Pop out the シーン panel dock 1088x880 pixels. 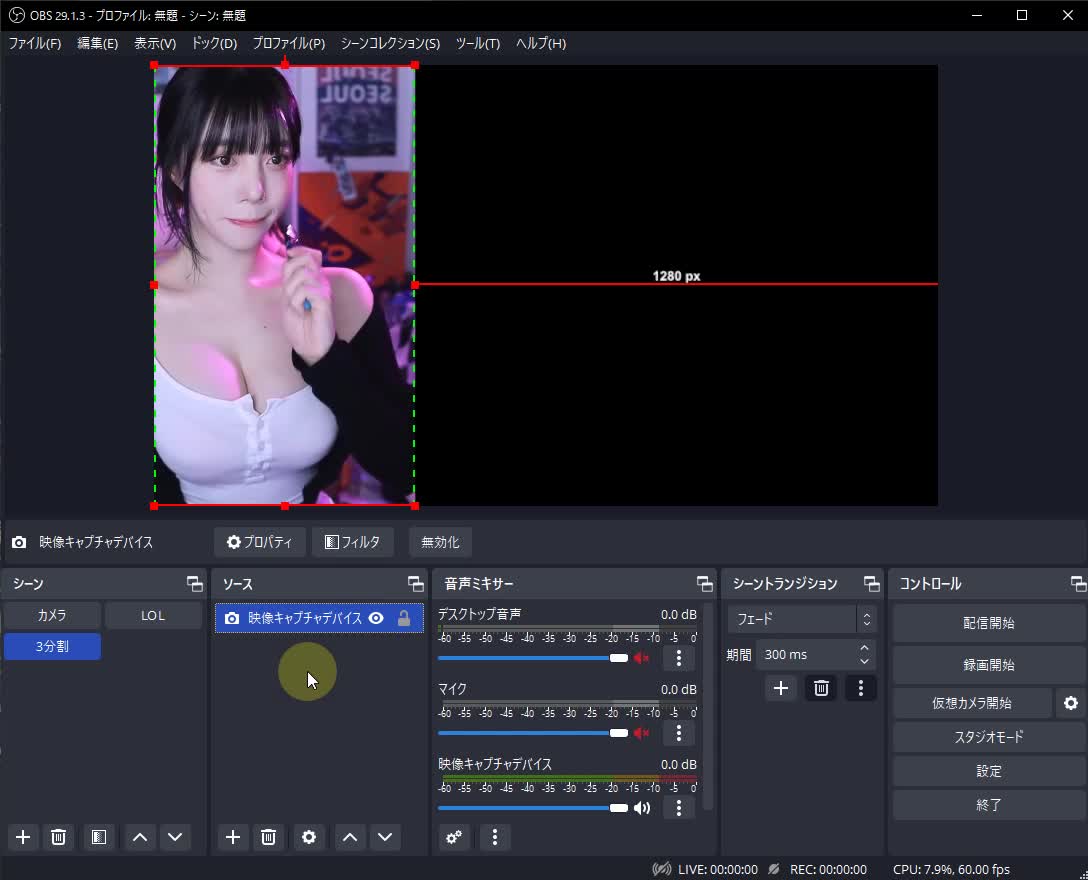click(192, 582)
